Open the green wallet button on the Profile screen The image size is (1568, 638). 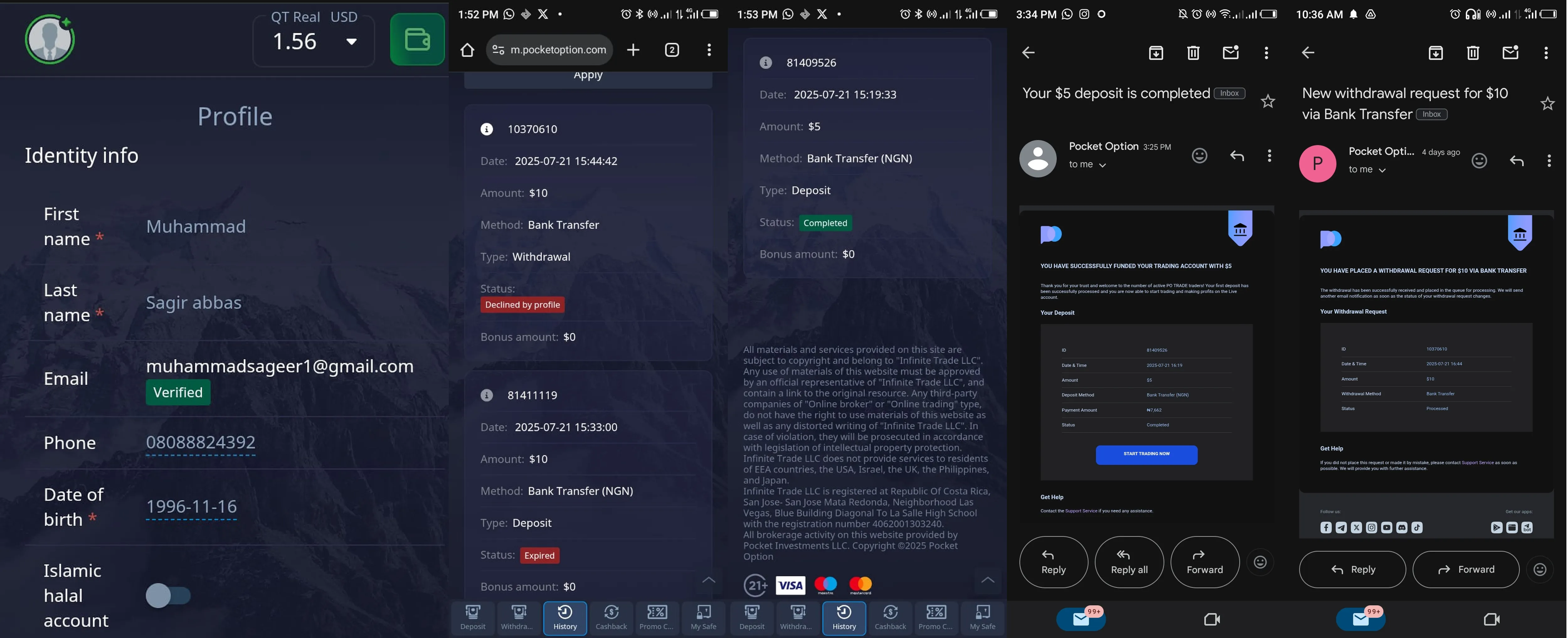(x=417, y=39)
